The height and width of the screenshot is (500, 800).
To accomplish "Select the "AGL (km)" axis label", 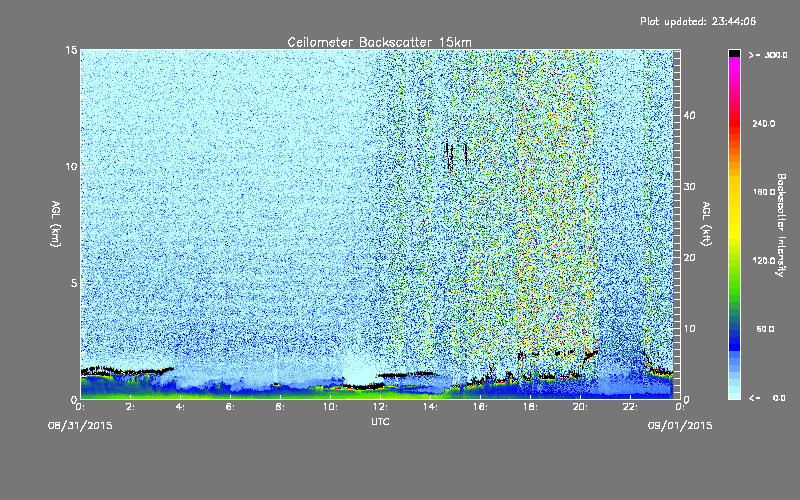I will [x=55, y=223].
